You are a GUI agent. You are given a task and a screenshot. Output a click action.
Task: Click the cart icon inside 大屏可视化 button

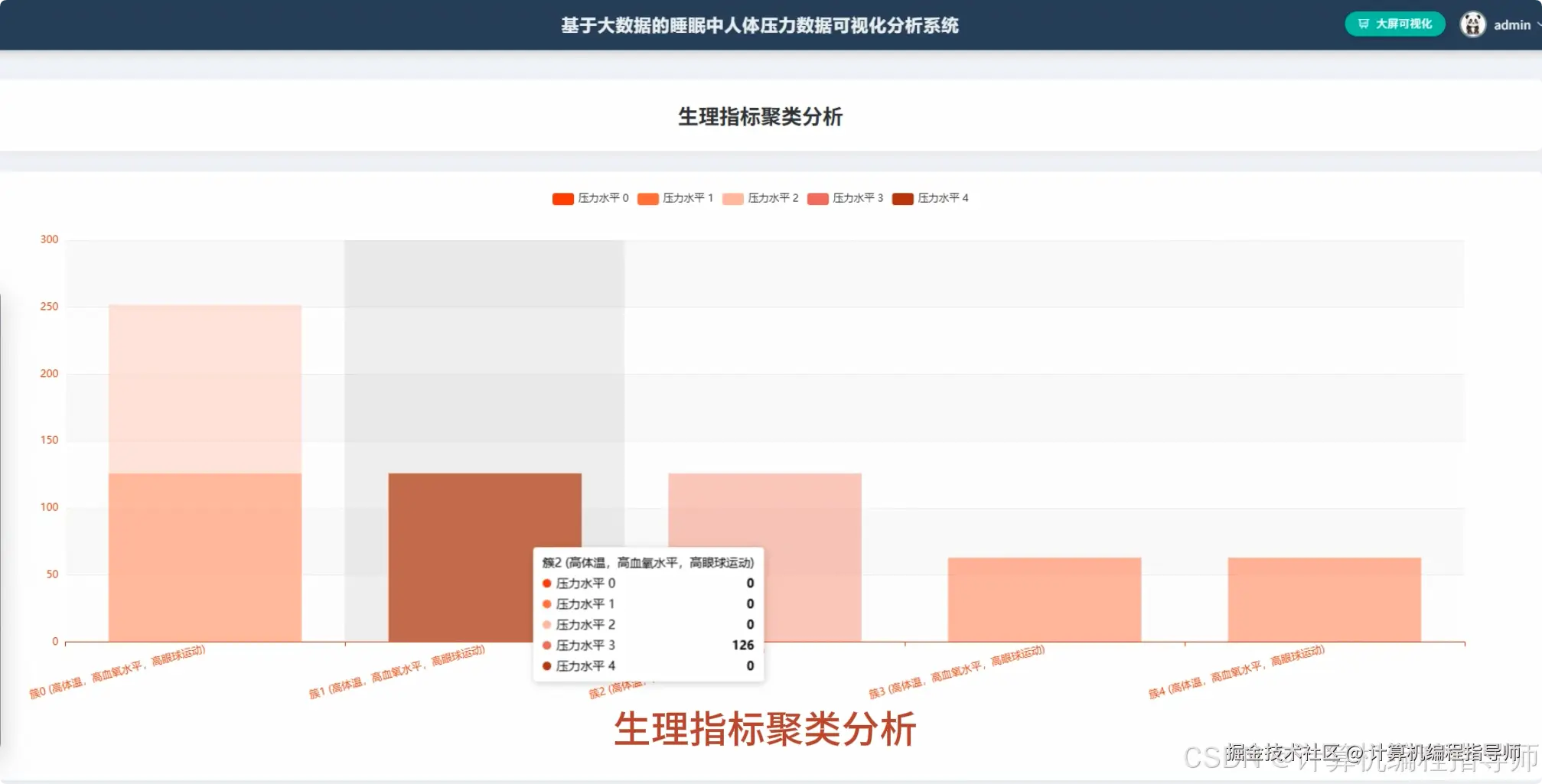pos(1363,24)
